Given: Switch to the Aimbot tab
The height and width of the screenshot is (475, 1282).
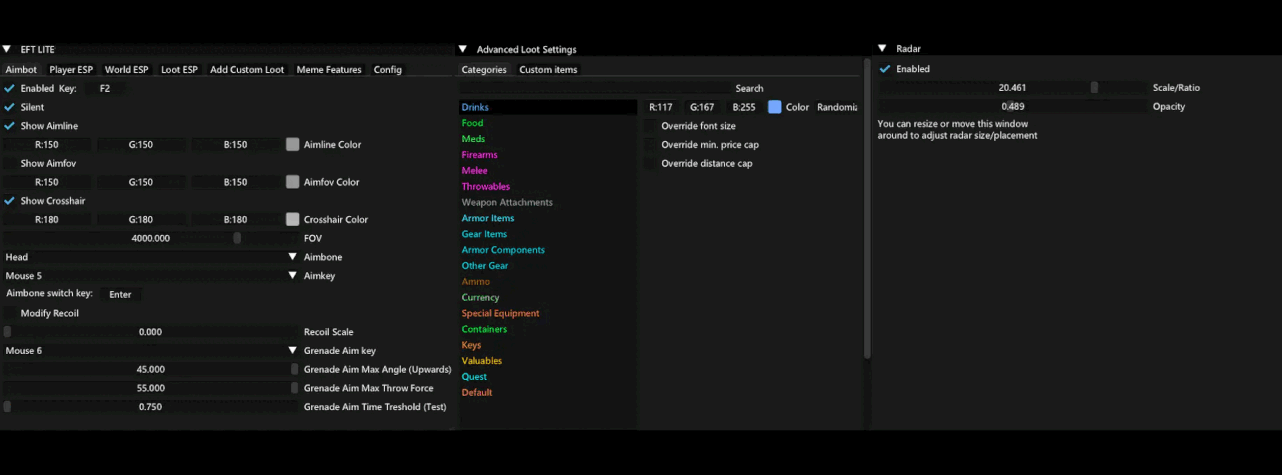Looking at the screenshot, I should pos(21,70).
